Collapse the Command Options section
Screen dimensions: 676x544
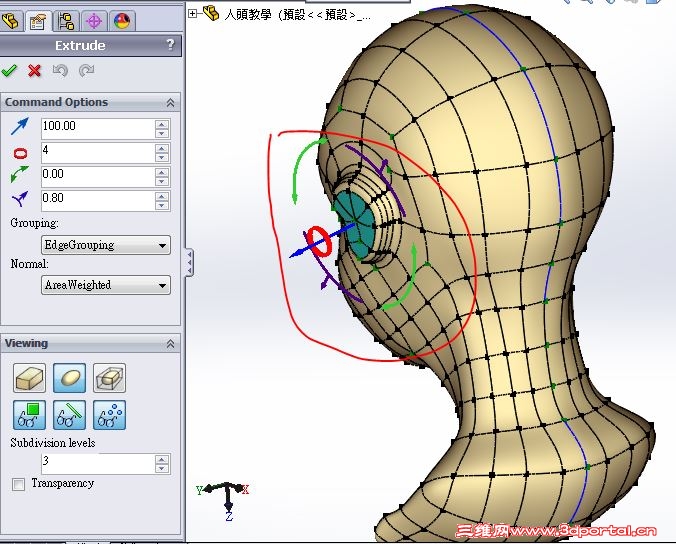170,103
